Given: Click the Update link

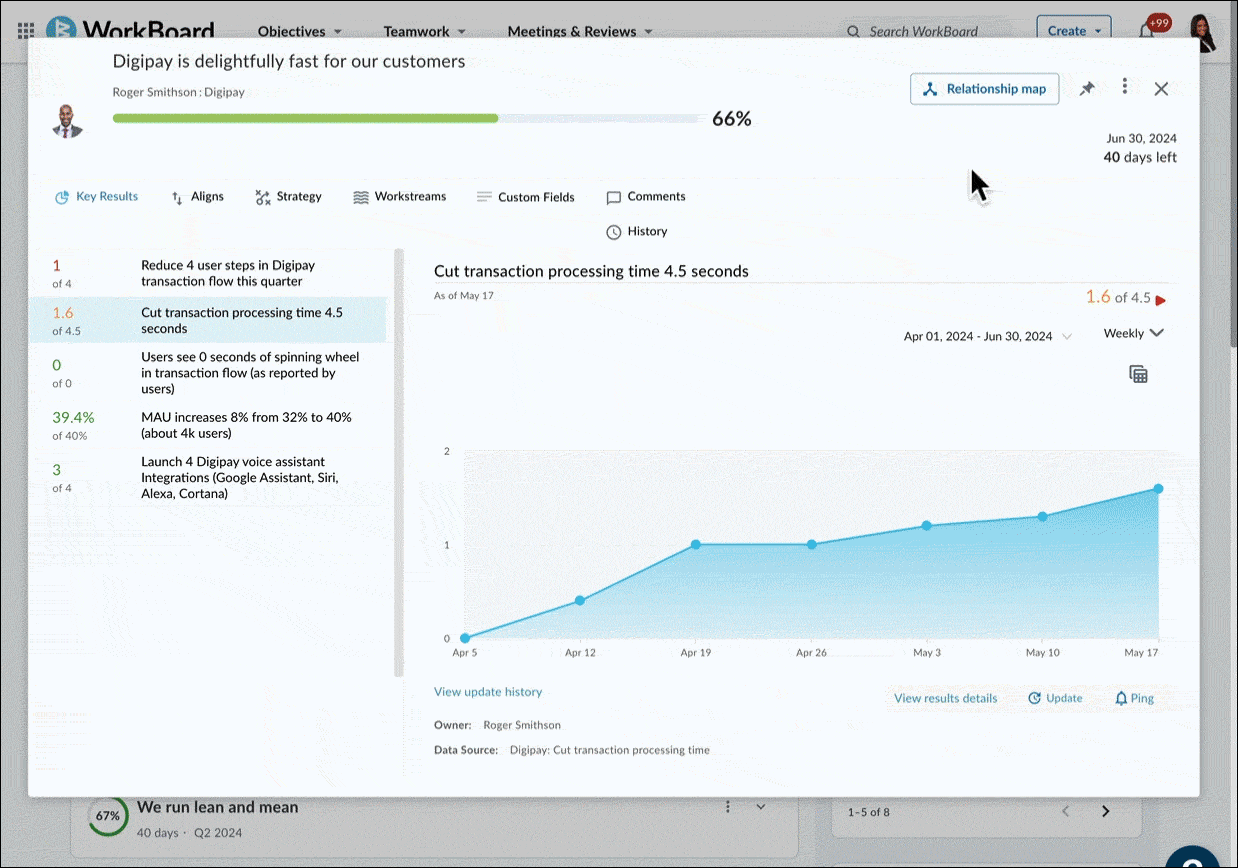Looking at the screenshot, I should click(x=1055, y=698).
